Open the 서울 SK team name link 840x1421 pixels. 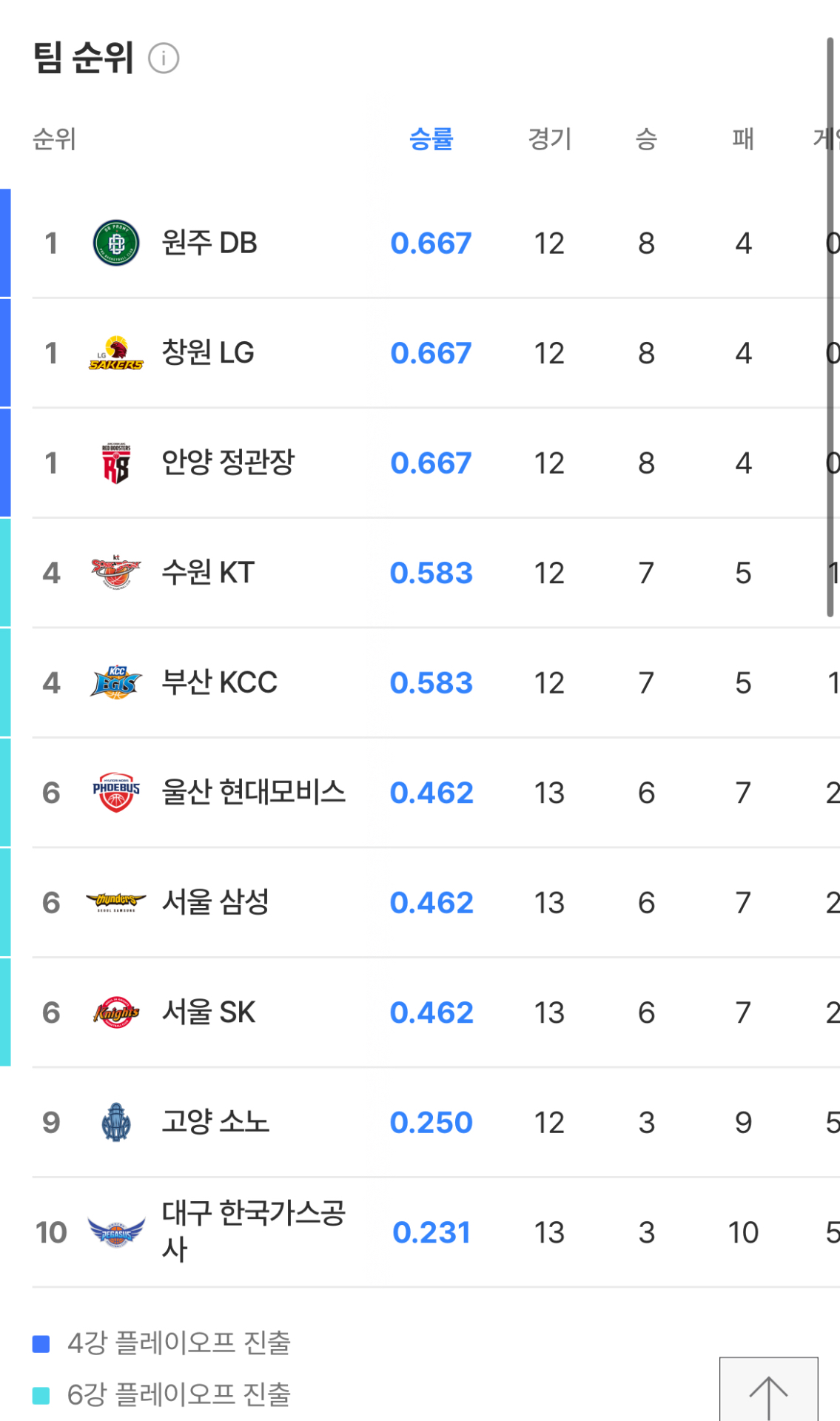(x=209, y=1012)
